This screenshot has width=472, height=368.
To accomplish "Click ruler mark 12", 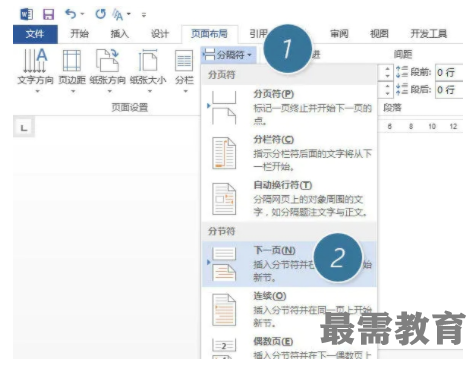I will pyautogui.click(x=453, y=126).
